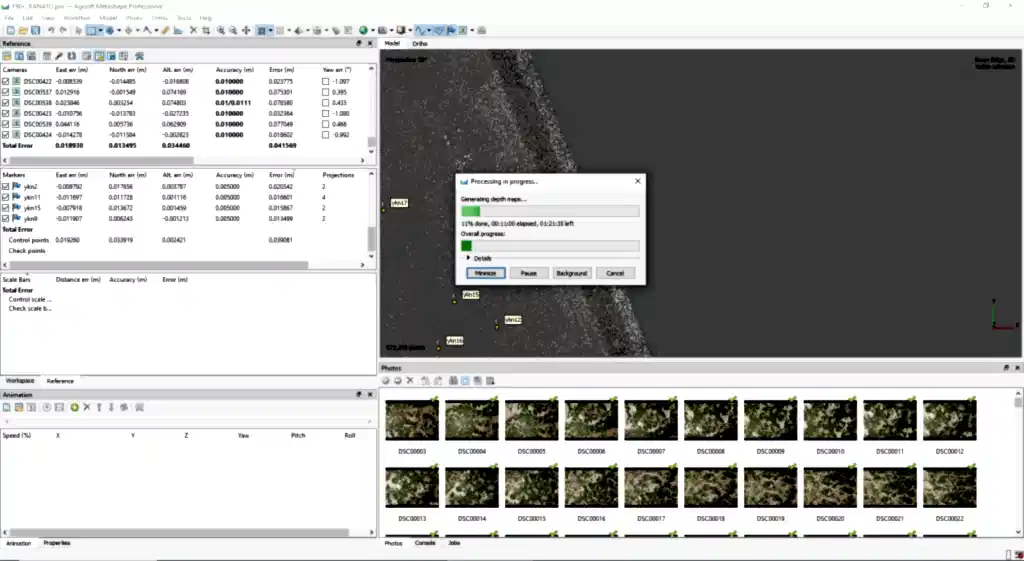The height and width of the screenshot is (561, 1024).
Task: Click the Reference settings tools icon
Action: pos(139,56)
